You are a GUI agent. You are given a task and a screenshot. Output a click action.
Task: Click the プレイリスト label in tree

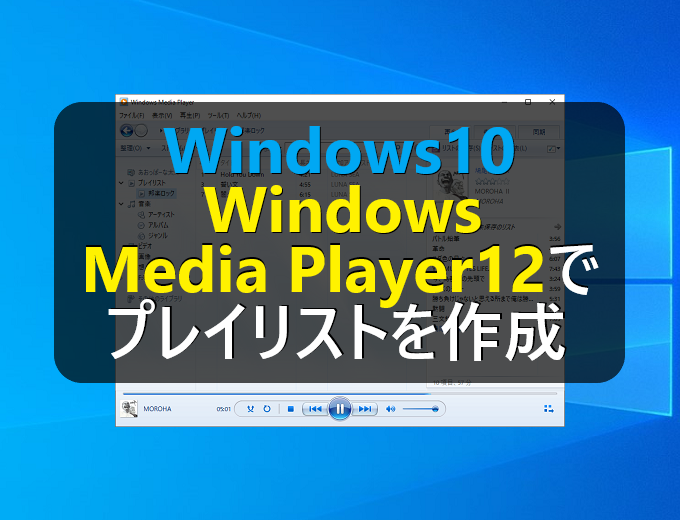(x=151, y=183)
